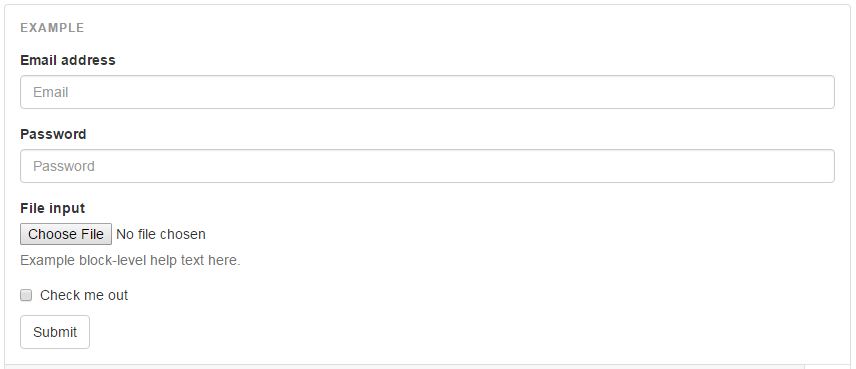Select the block-level help text line
856x369 pixels.
click(130, 260)
